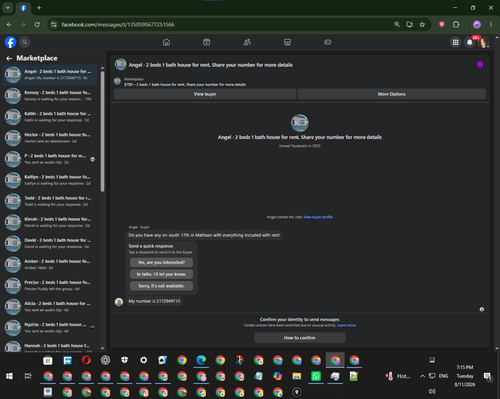The width and height of the screenshot is (500, 399).
Task: Open More Options button
Action: click(392, 94)
